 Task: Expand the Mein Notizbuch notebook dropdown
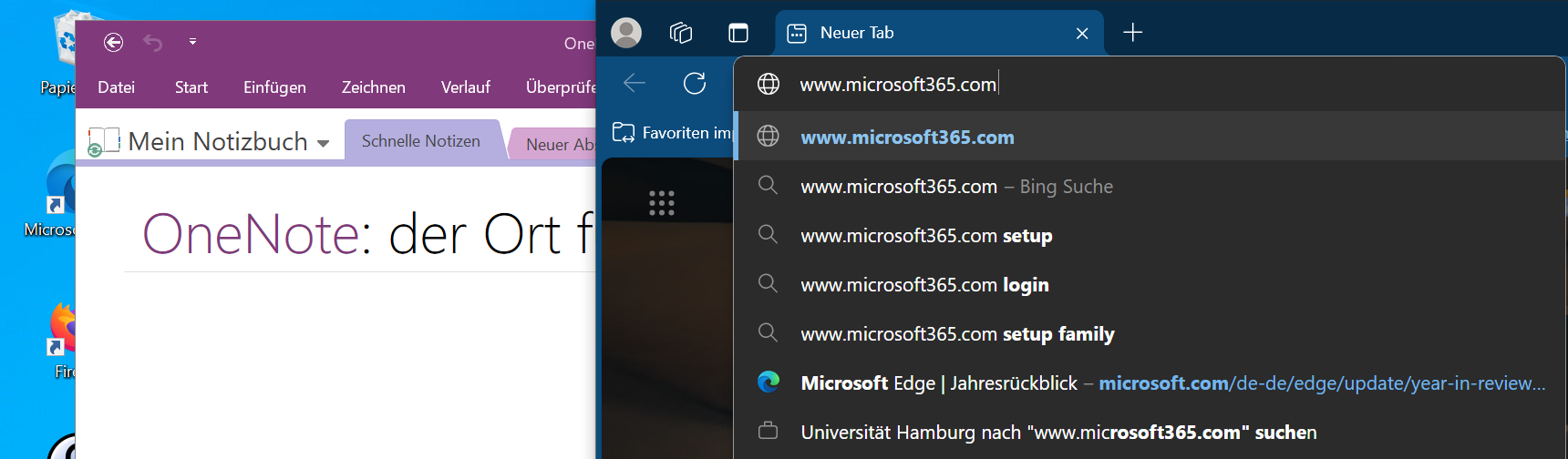point(323,144)
